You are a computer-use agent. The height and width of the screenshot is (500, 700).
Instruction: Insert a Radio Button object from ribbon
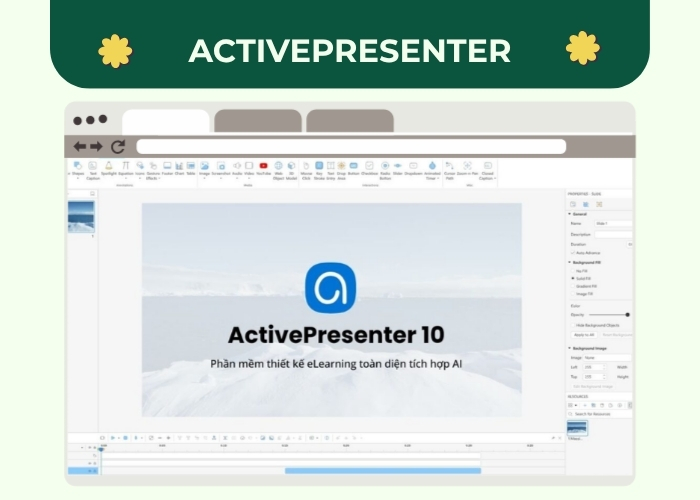pyautogui.click(x=385, y=171)
